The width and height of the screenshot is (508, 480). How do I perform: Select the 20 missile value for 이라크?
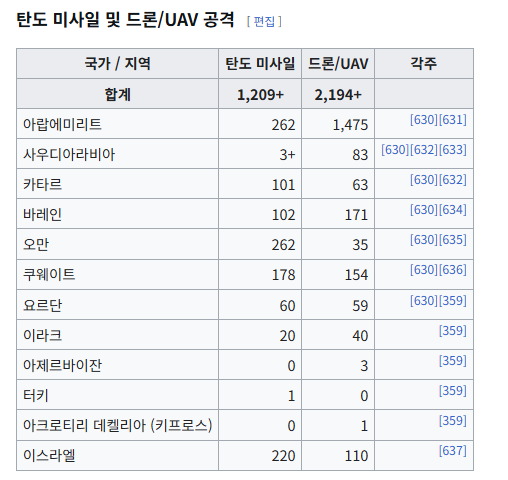click(x=287, y=336)
